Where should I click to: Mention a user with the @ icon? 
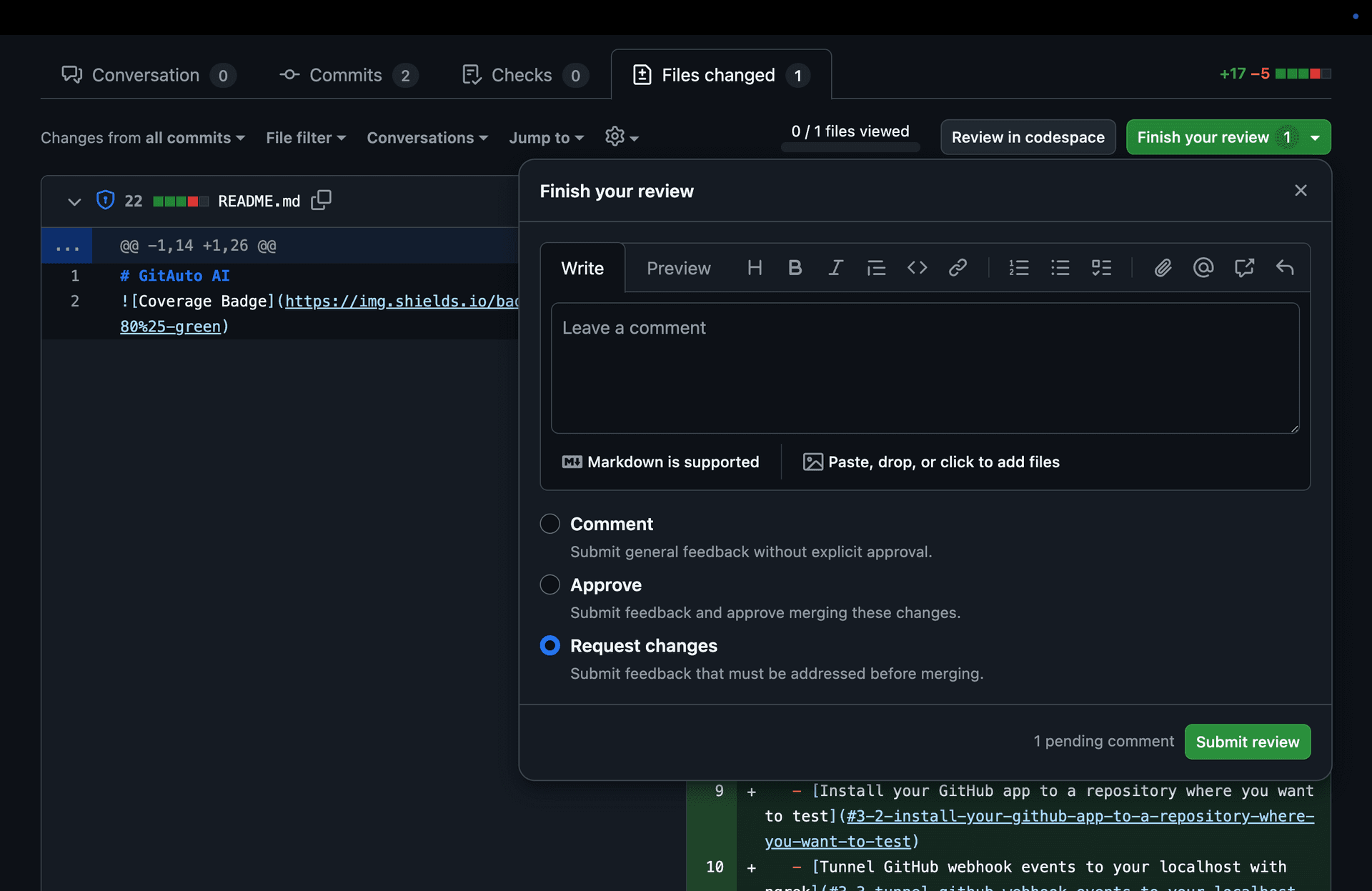tap(1203, 268)
